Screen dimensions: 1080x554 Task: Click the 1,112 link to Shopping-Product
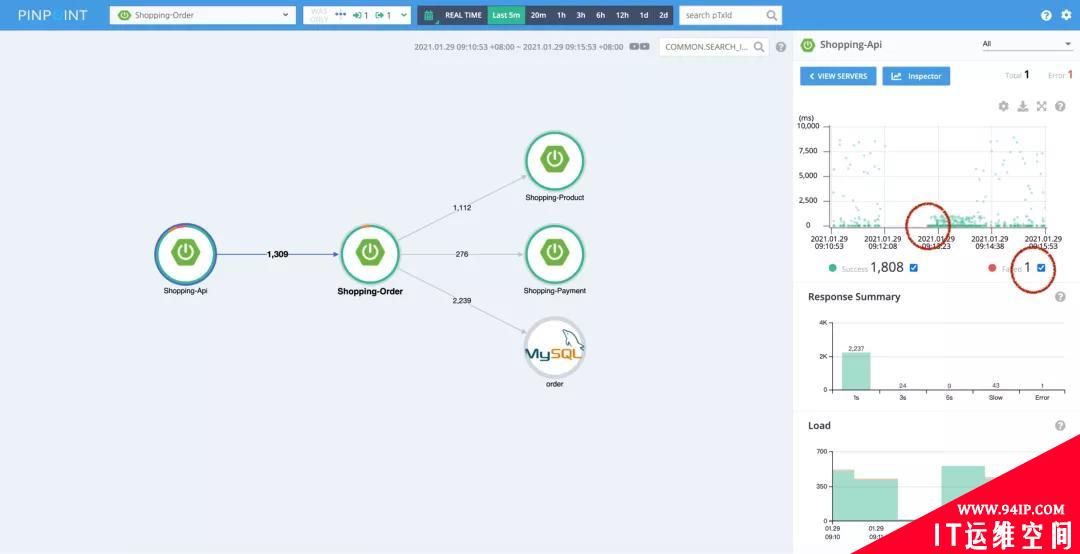coord(462,207)
